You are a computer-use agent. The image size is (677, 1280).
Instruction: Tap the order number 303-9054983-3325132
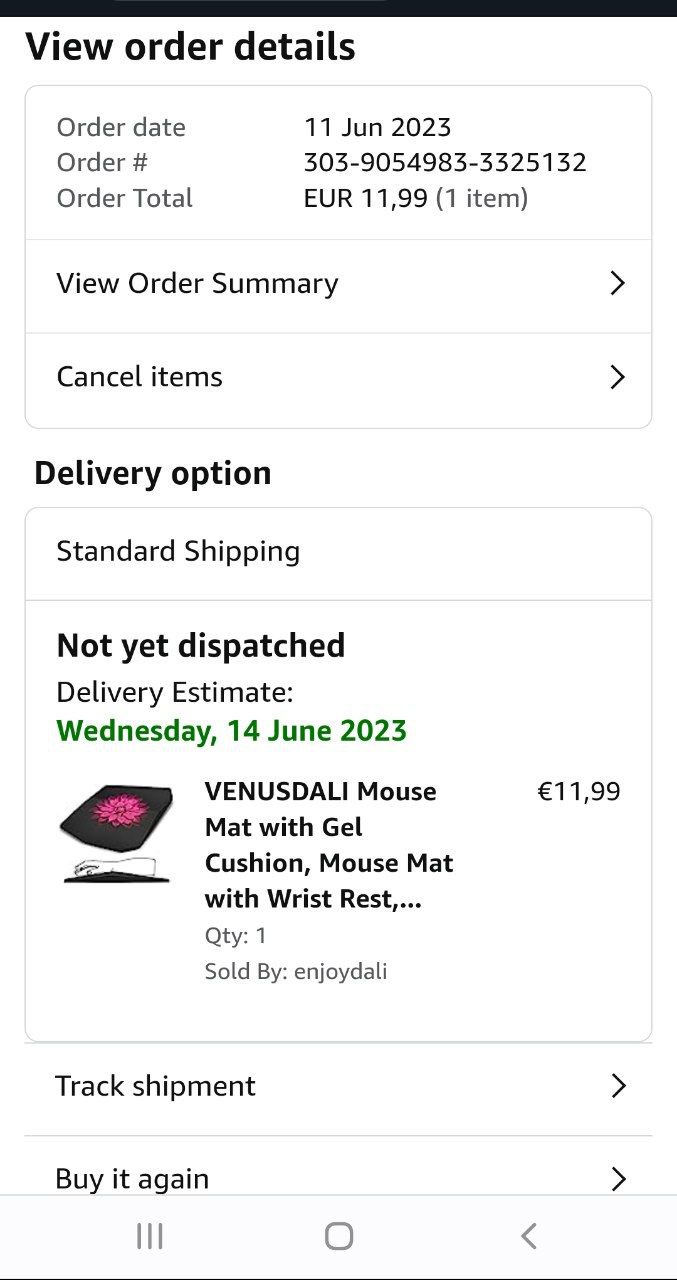[445, 162]
